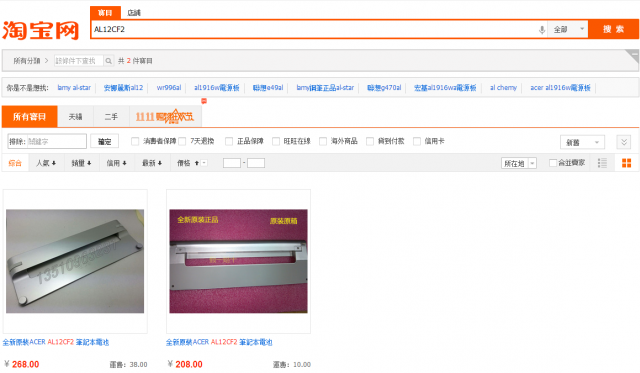Toggle the 旺旺在线 checkbox
This screenshot has height=373, width=640.
pos(276,141)
